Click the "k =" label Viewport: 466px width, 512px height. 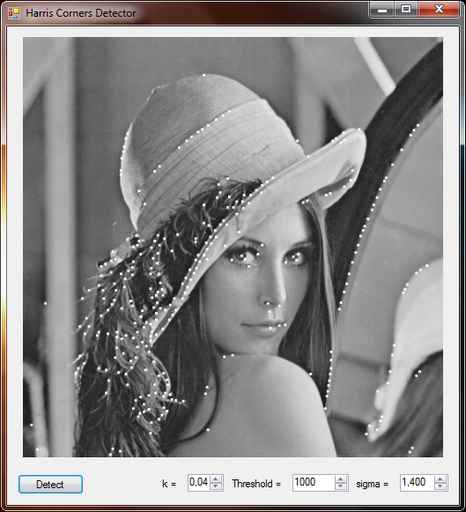(169, 484)
